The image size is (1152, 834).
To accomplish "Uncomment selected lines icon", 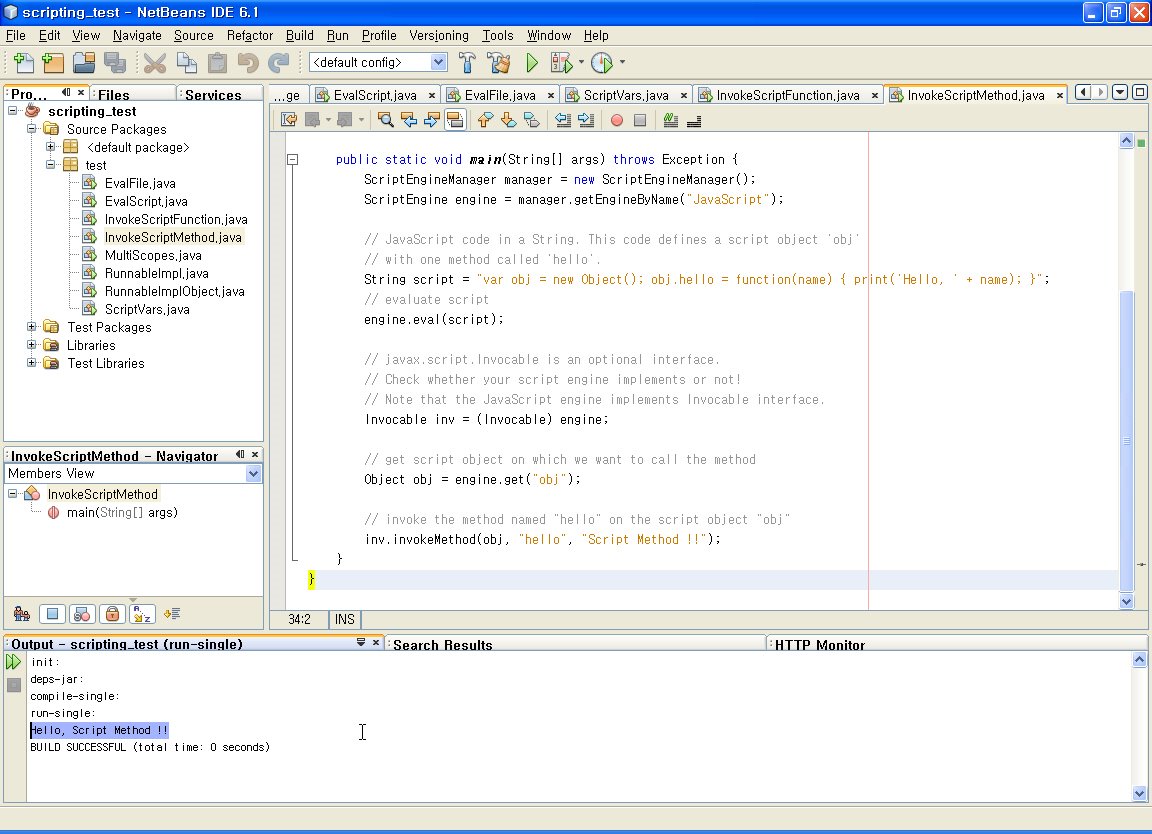I will point(694,120).
